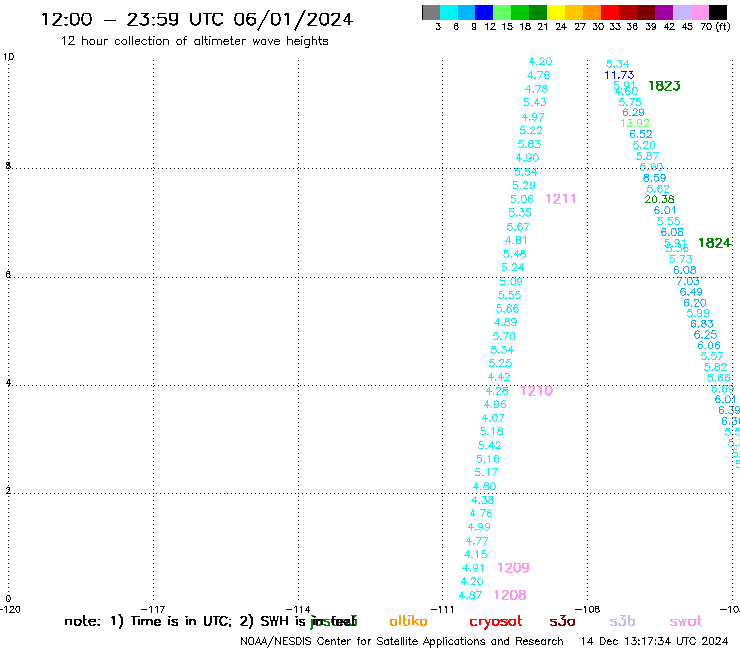Viewport: 740px width, 650px height.
Task: Pick the orange 30 ft legend swatch
Action: click(x=592, y=12)
